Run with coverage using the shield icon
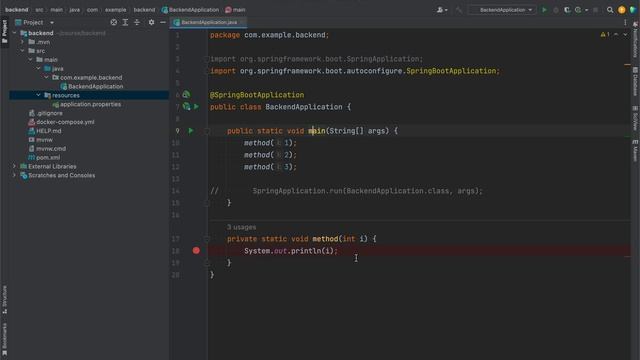This screenshot has height=360, width=640. point(567,10)
